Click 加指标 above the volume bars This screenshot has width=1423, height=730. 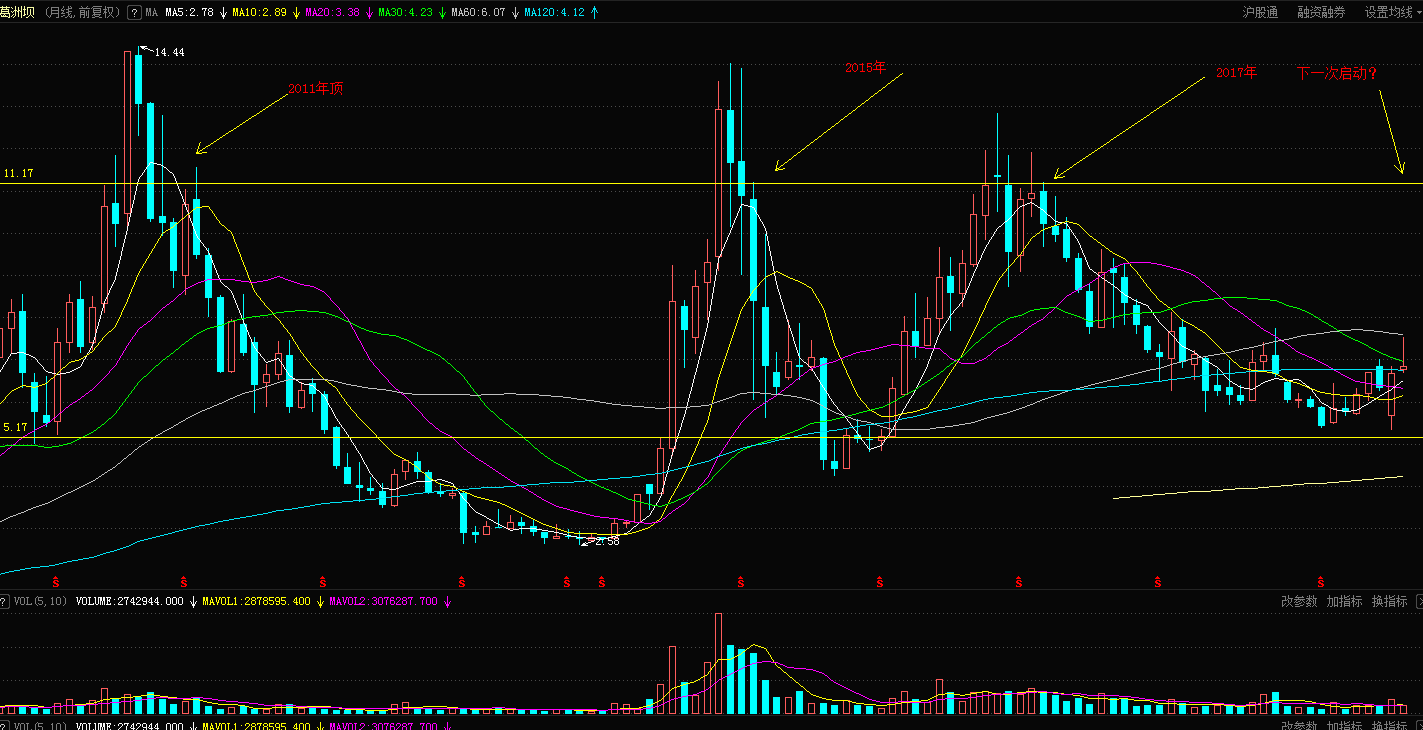click(1344, 601)
